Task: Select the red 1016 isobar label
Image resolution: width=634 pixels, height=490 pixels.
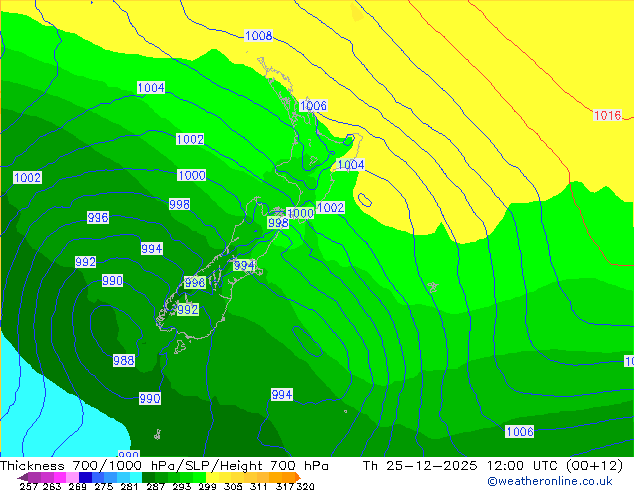Action: tap(607, 116)
